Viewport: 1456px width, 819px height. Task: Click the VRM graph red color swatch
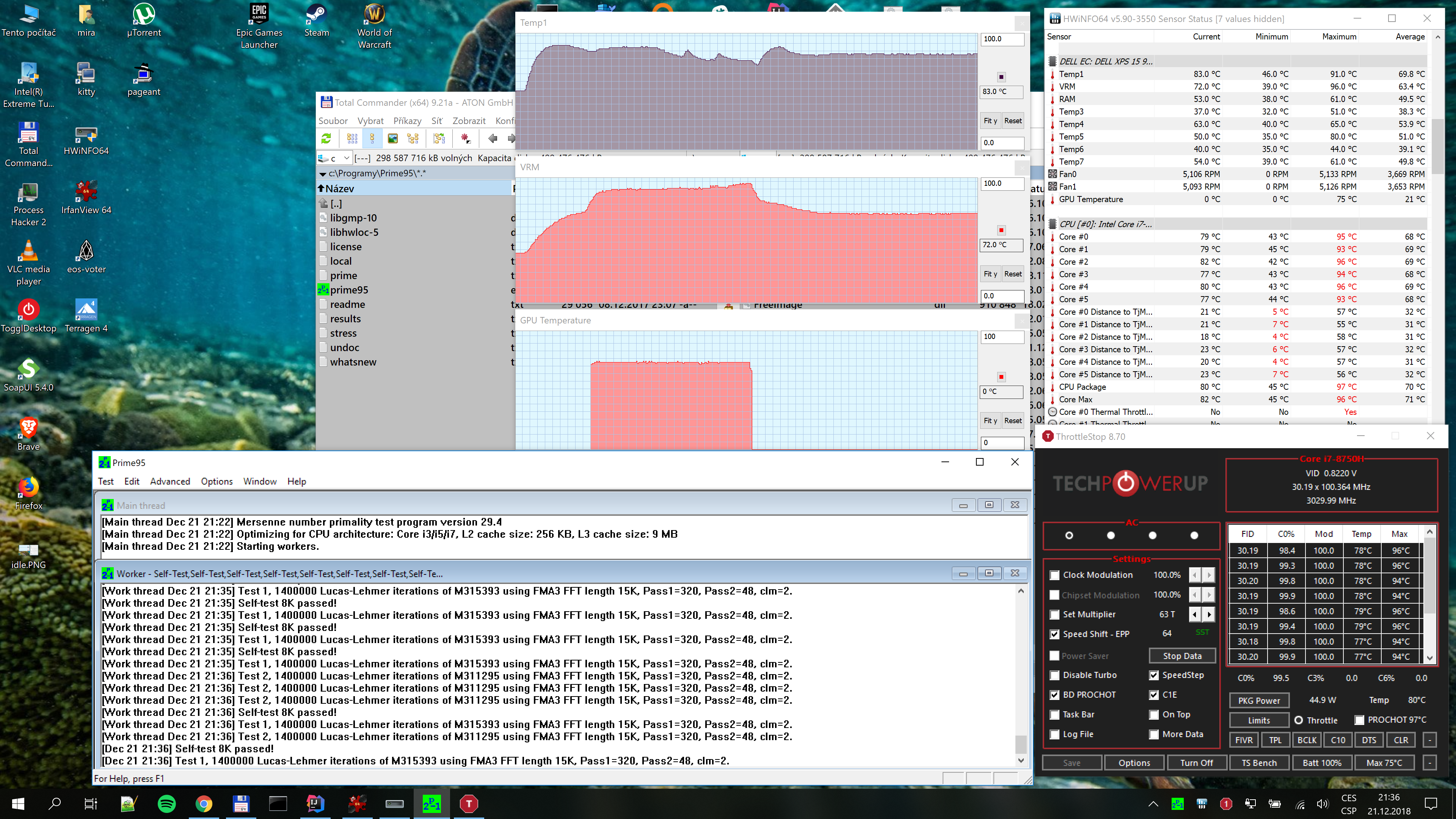coord(1001,230)
